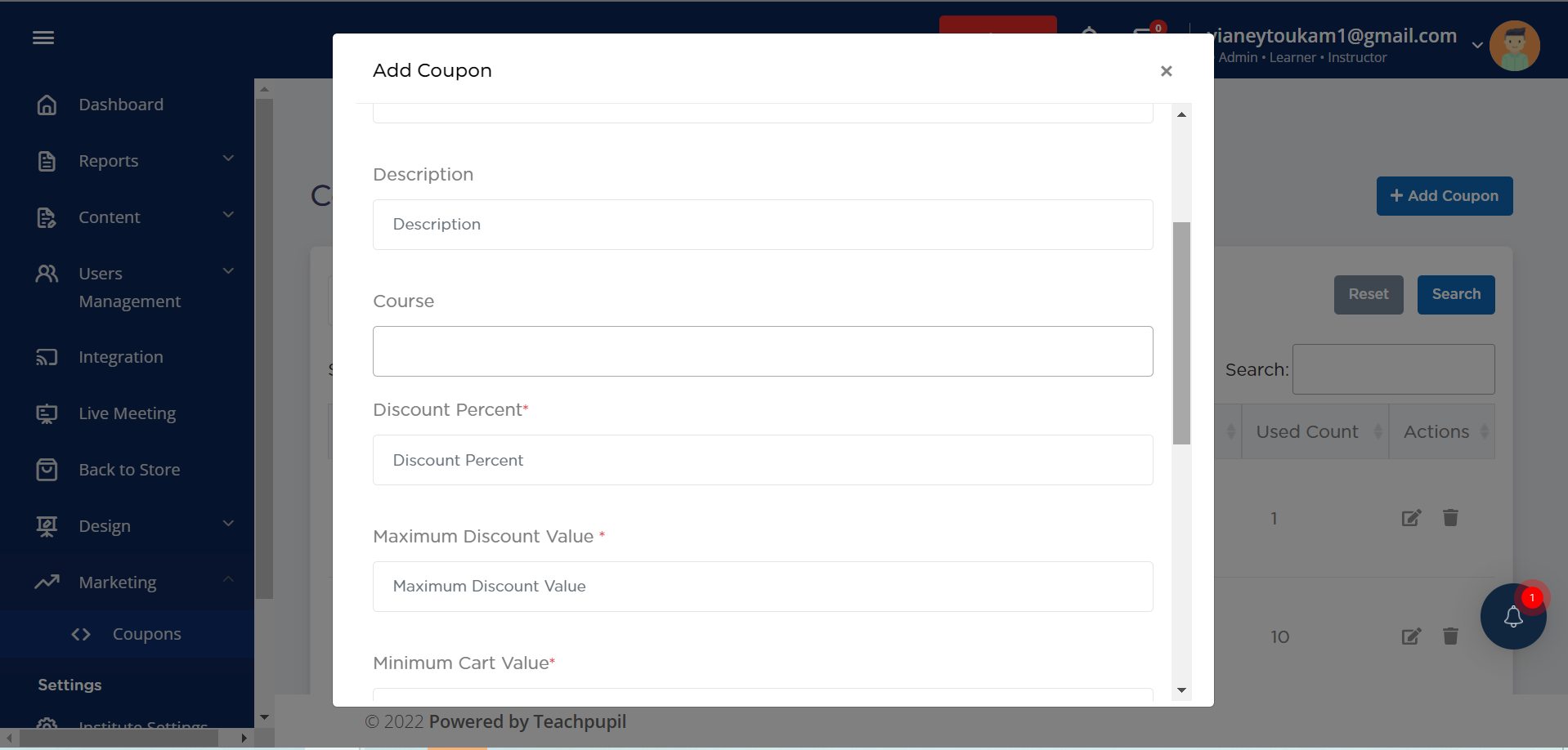The width and height of the screenshot is (1568, 750).
Task: Click the hamburger menu icon
Action: 43,38
